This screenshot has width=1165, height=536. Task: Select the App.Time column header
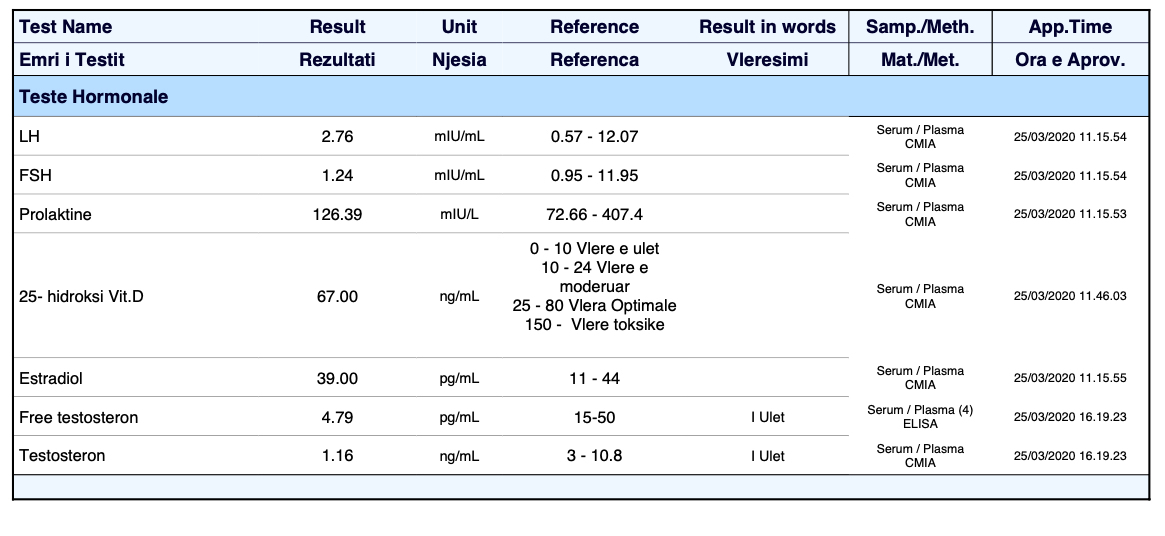1070,27
